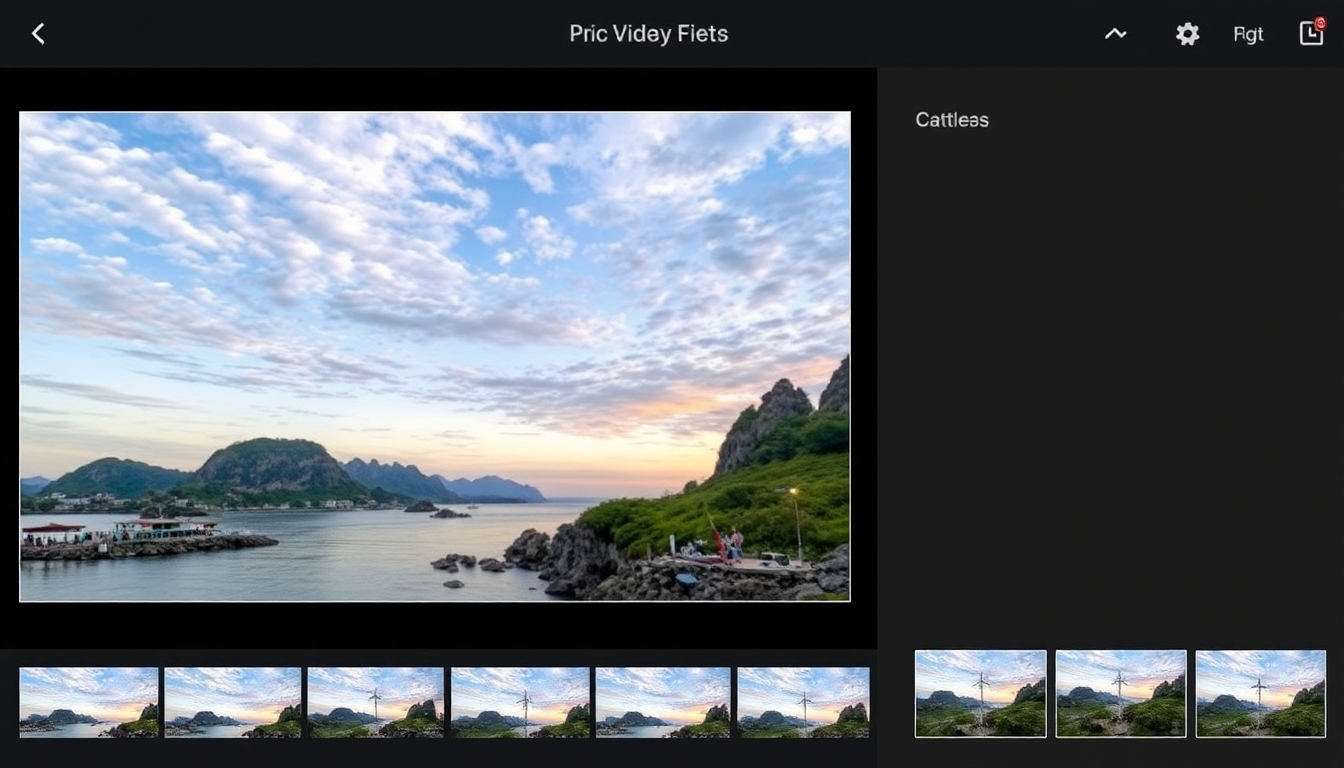Viewport: 1344px width, 768px height.
Task: Click the lit street lamp in preview
Action: pos(795,522)
